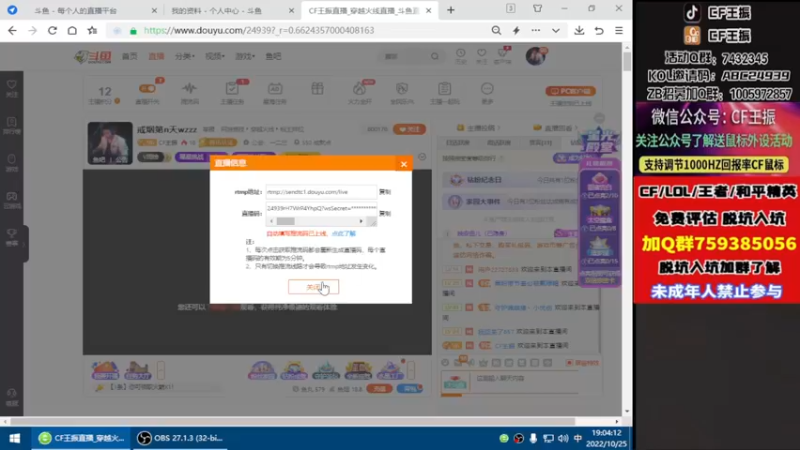
Task: Open the tab count box icon
Action: click(511, 8)
